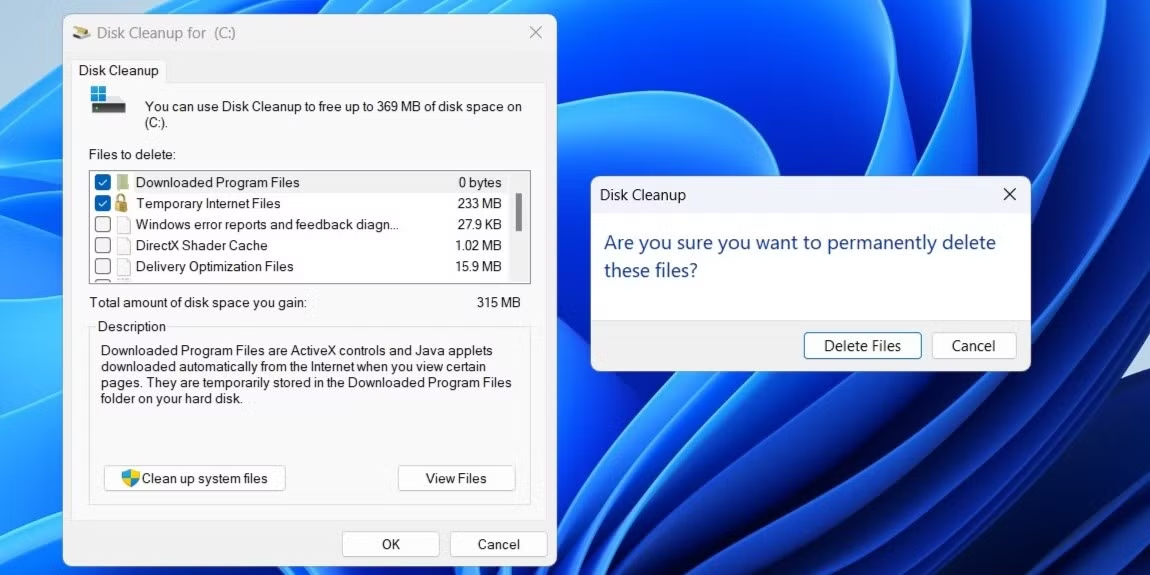
Task: Click the 315 MB total space value
Action: point(499,302)
